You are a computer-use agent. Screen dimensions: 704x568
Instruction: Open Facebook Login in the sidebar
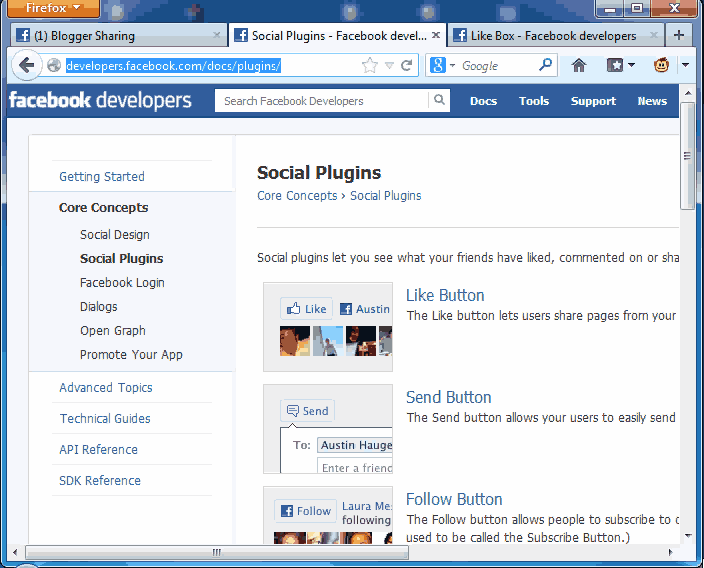click(122, 282)
